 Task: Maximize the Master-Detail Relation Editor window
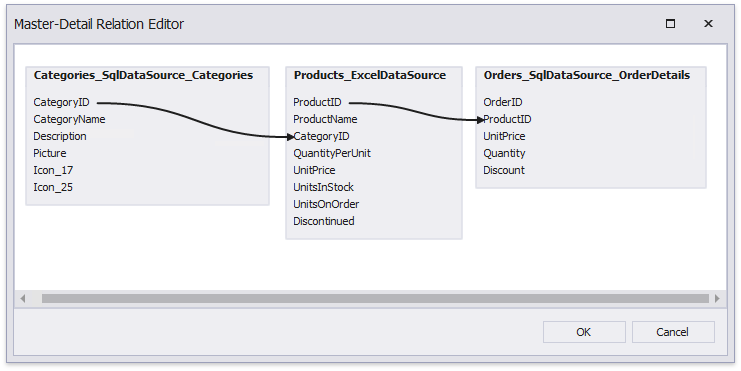click(670, 24)
